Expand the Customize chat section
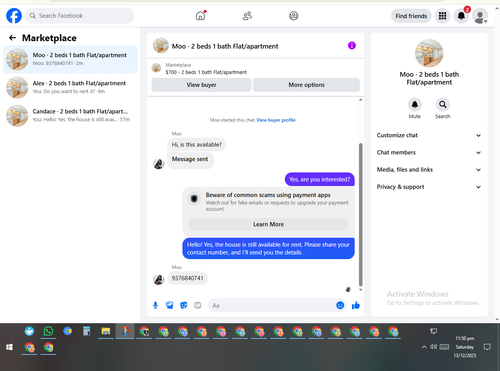Viewport: 500px width, 371px height. 429,135
